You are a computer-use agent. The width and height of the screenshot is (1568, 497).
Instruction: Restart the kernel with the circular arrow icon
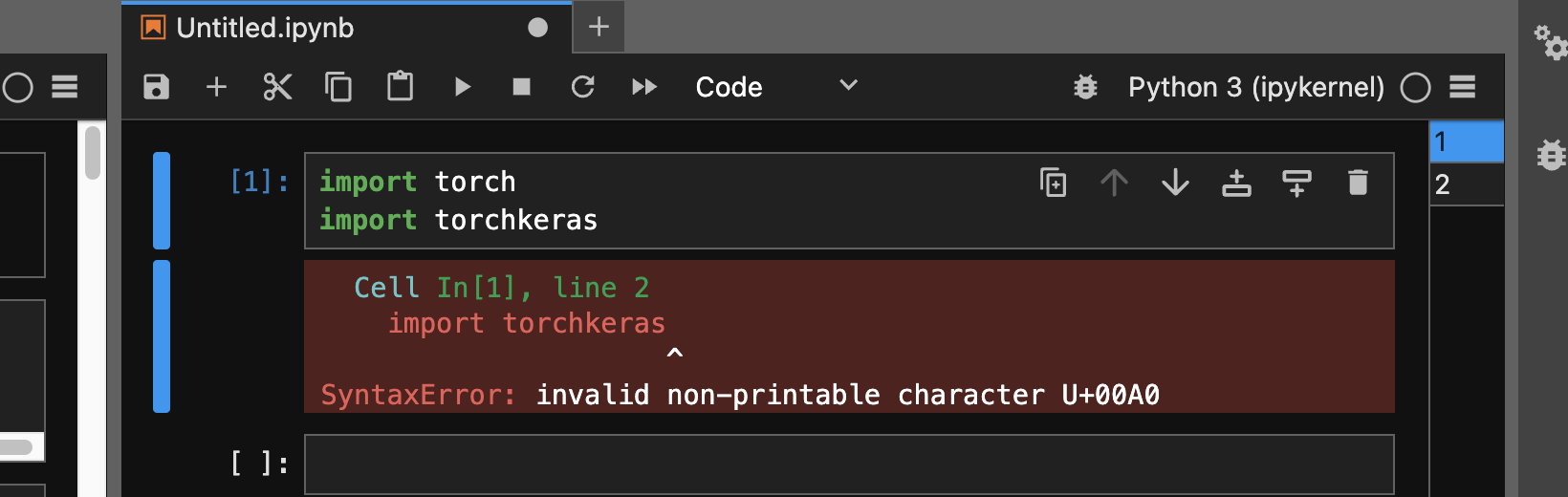(582, 87)
